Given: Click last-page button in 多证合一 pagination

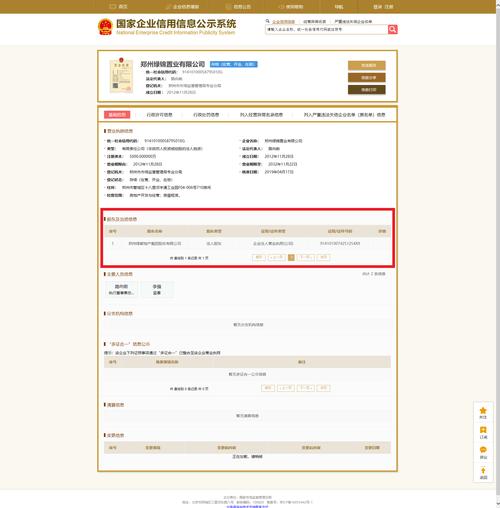Looking at the screenshot, I should pos(323,388).
